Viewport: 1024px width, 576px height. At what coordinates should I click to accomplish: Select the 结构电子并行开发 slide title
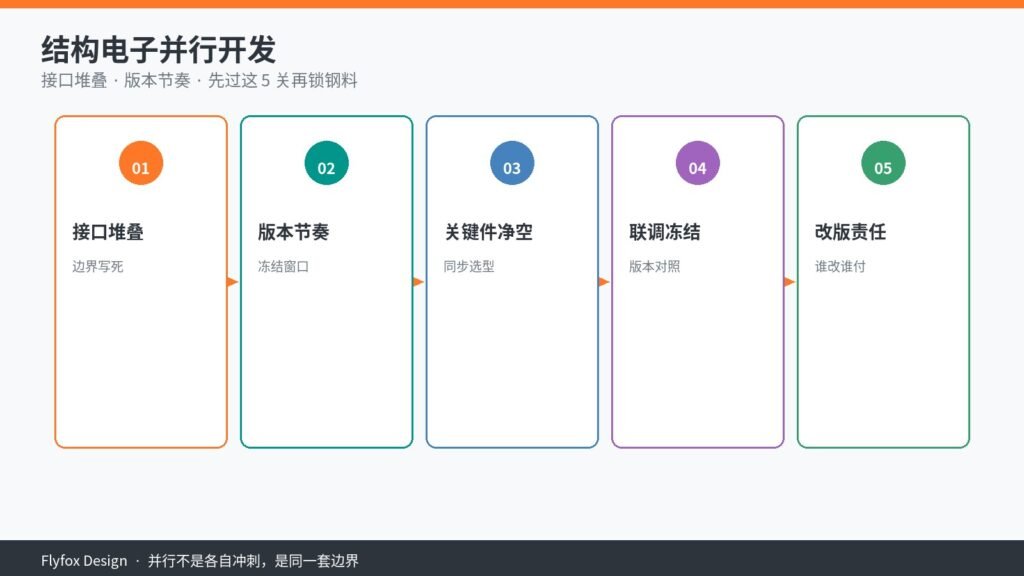point(159,50)
